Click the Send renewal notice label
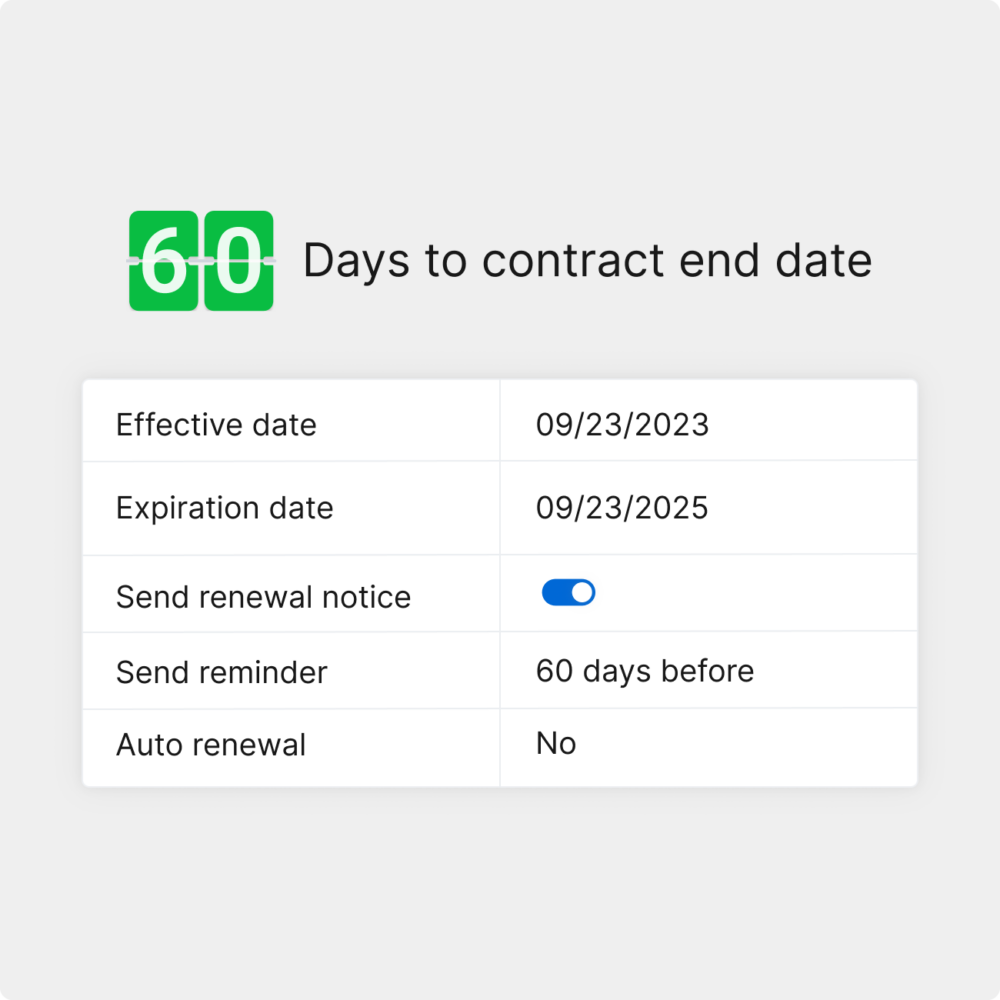This screenshot has height=1000, width=1000. coord(263,597)
